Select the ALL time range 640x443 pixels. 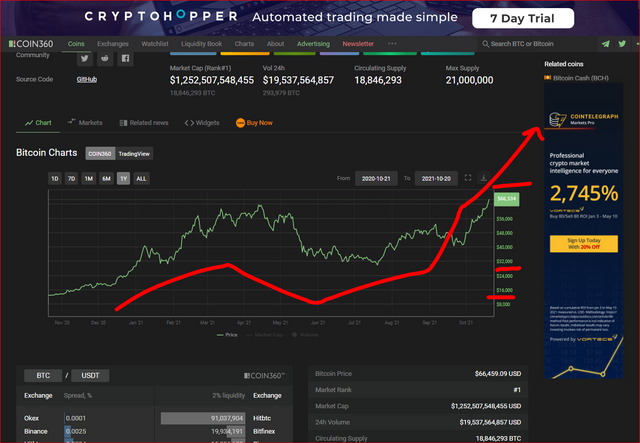(x=141, y=178)
